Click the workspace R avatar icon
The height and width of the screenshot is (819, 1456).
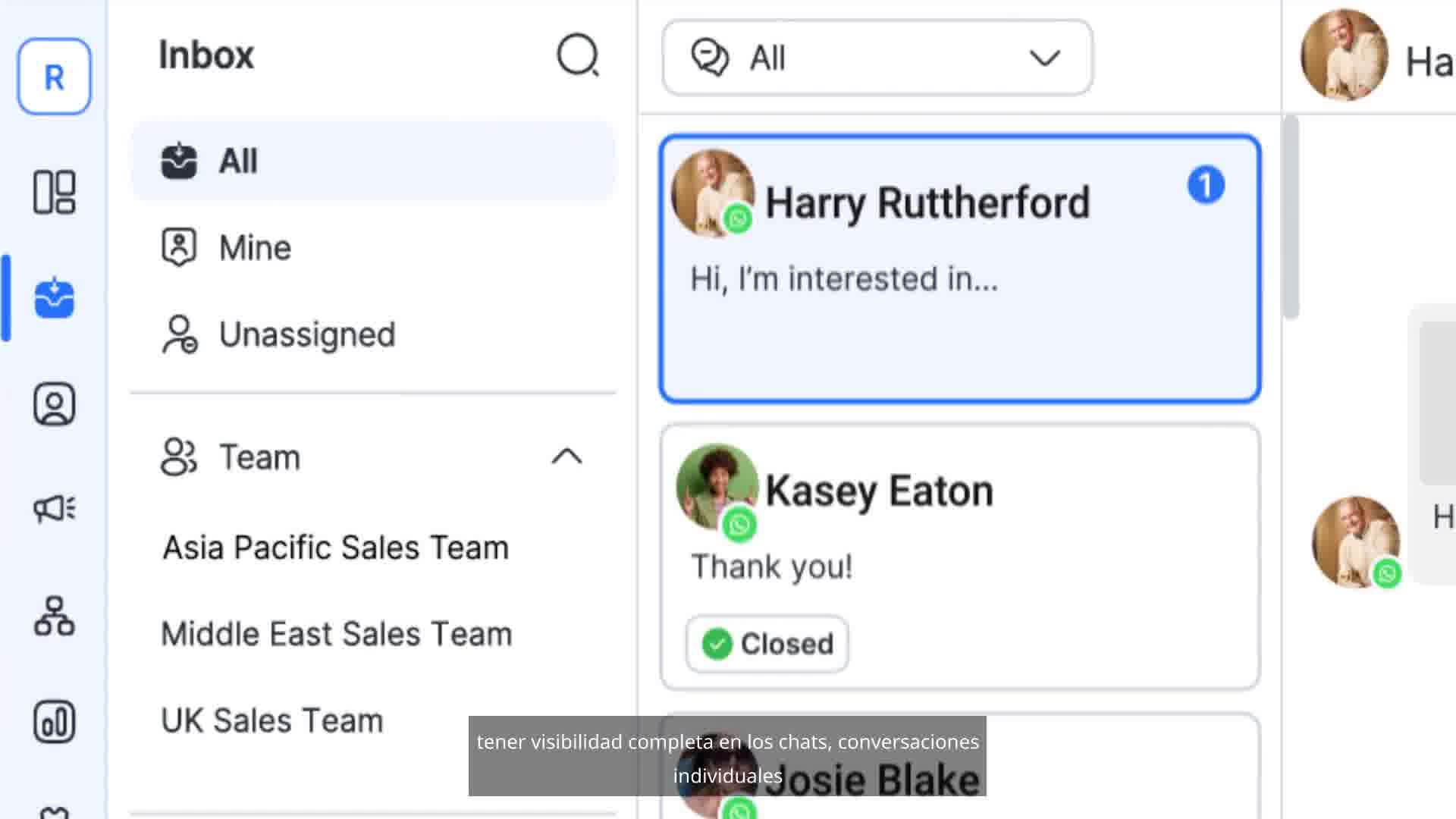pyautogui.click(x=54, y=77)
